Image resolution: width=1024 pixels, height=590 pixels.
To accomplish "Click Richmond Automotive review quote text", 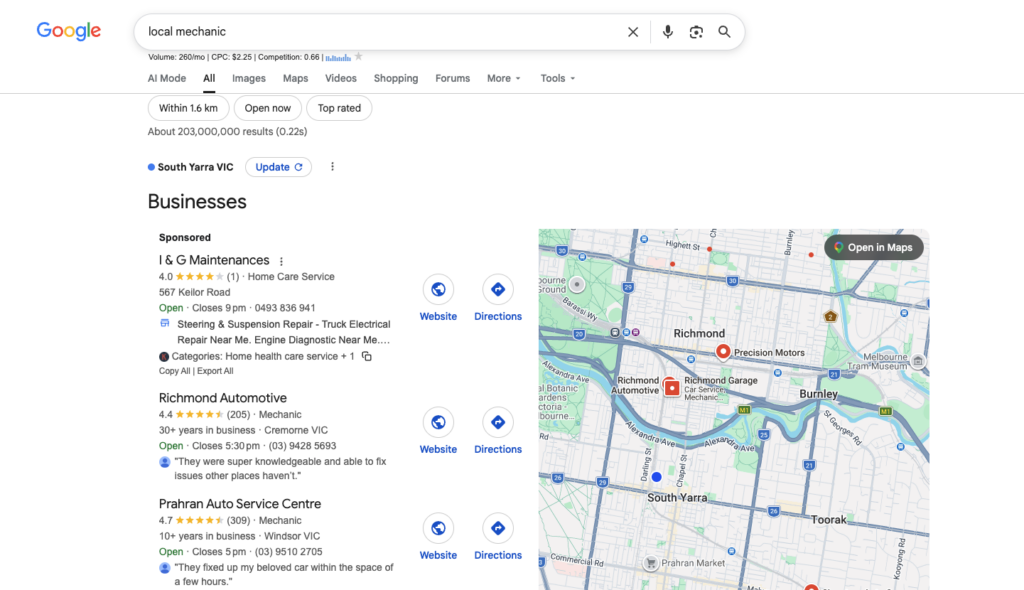I will (280, 468).
